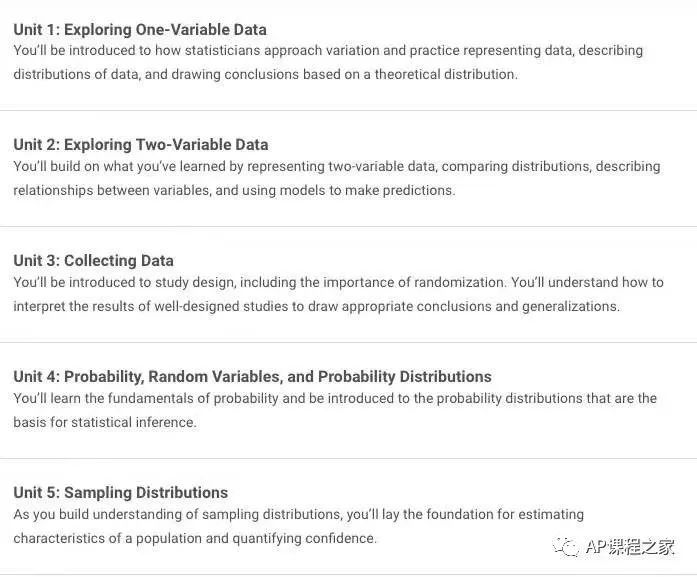
Task: Click the Unit 4 description on probability fundamentals
Action: coord(335,410)
